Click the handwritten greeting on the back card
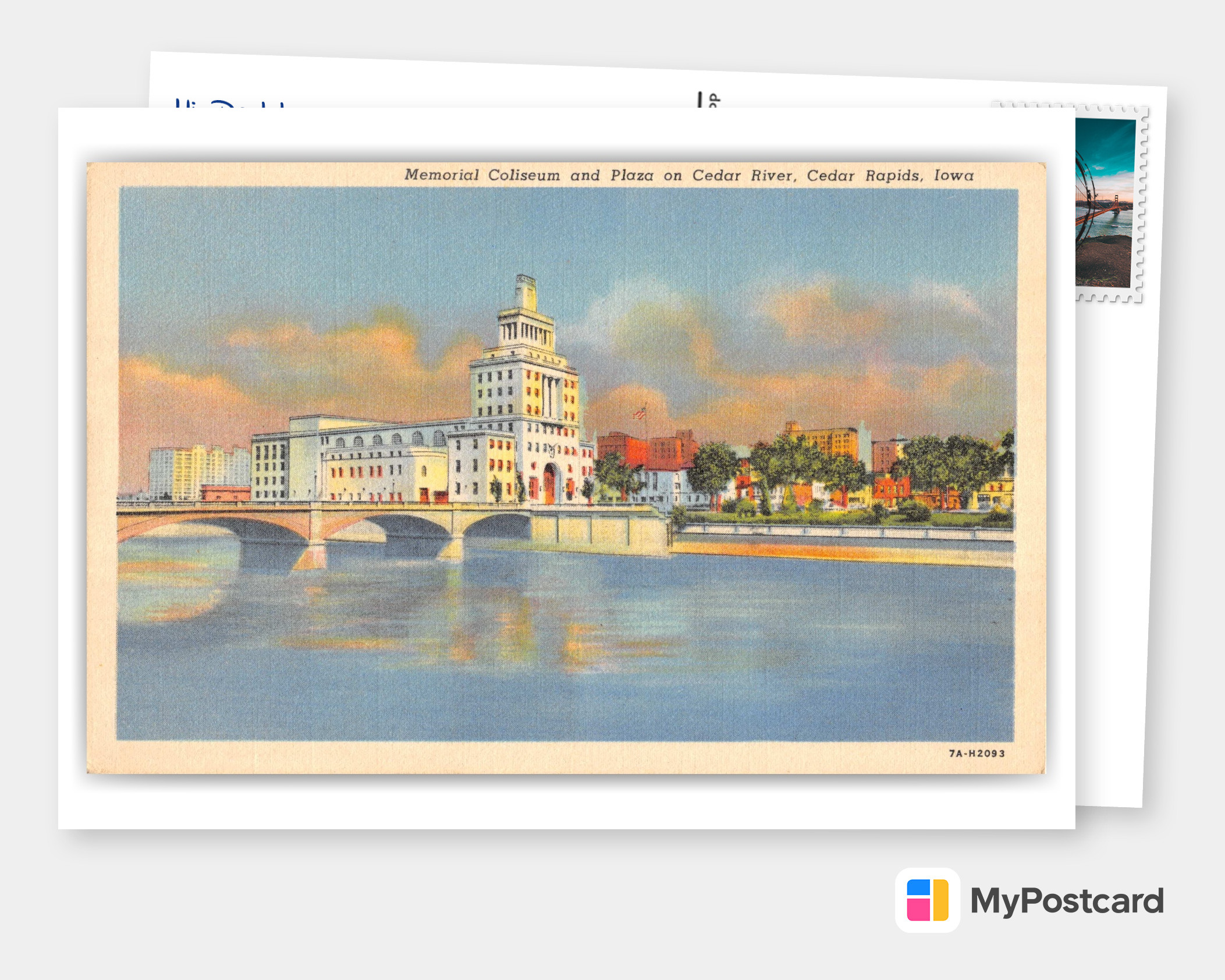The image size is (1225, 980). pyautogui.click(x=230, y=103)
